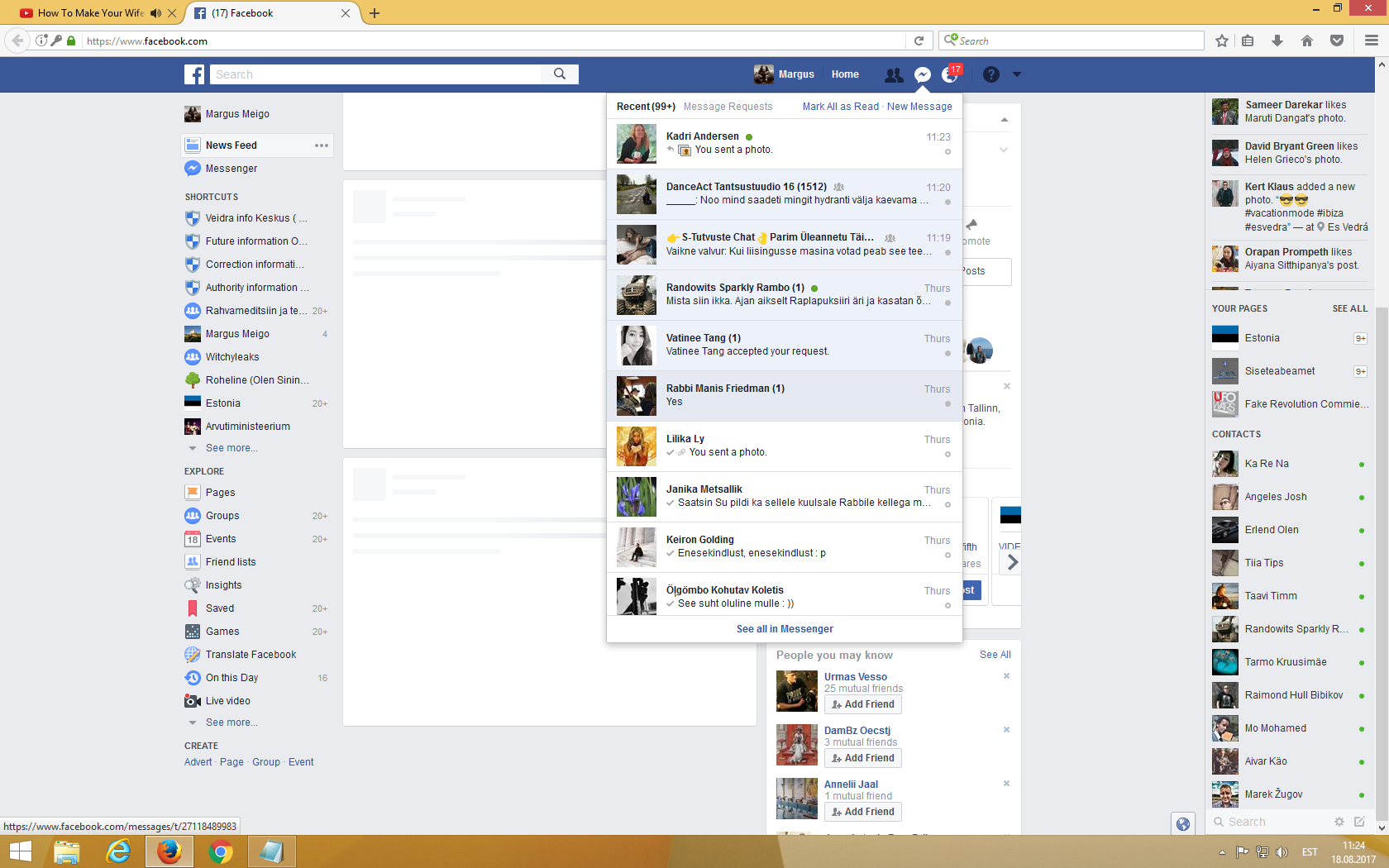Mark Kadri Andersen conversation as unread
The width and height of the screenshot is (1389, 868).
pos(947,152)
